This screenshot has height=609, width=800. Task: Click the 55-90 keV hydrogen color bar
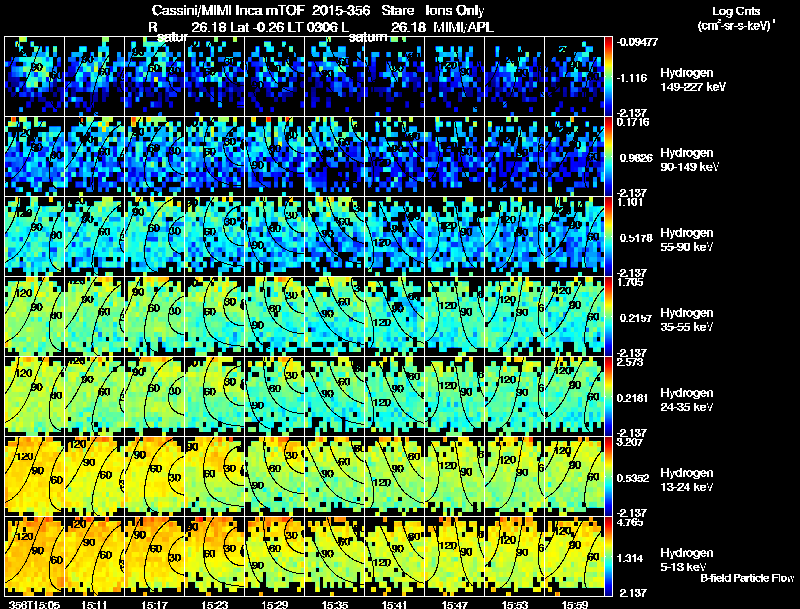[x=608, y=236]
